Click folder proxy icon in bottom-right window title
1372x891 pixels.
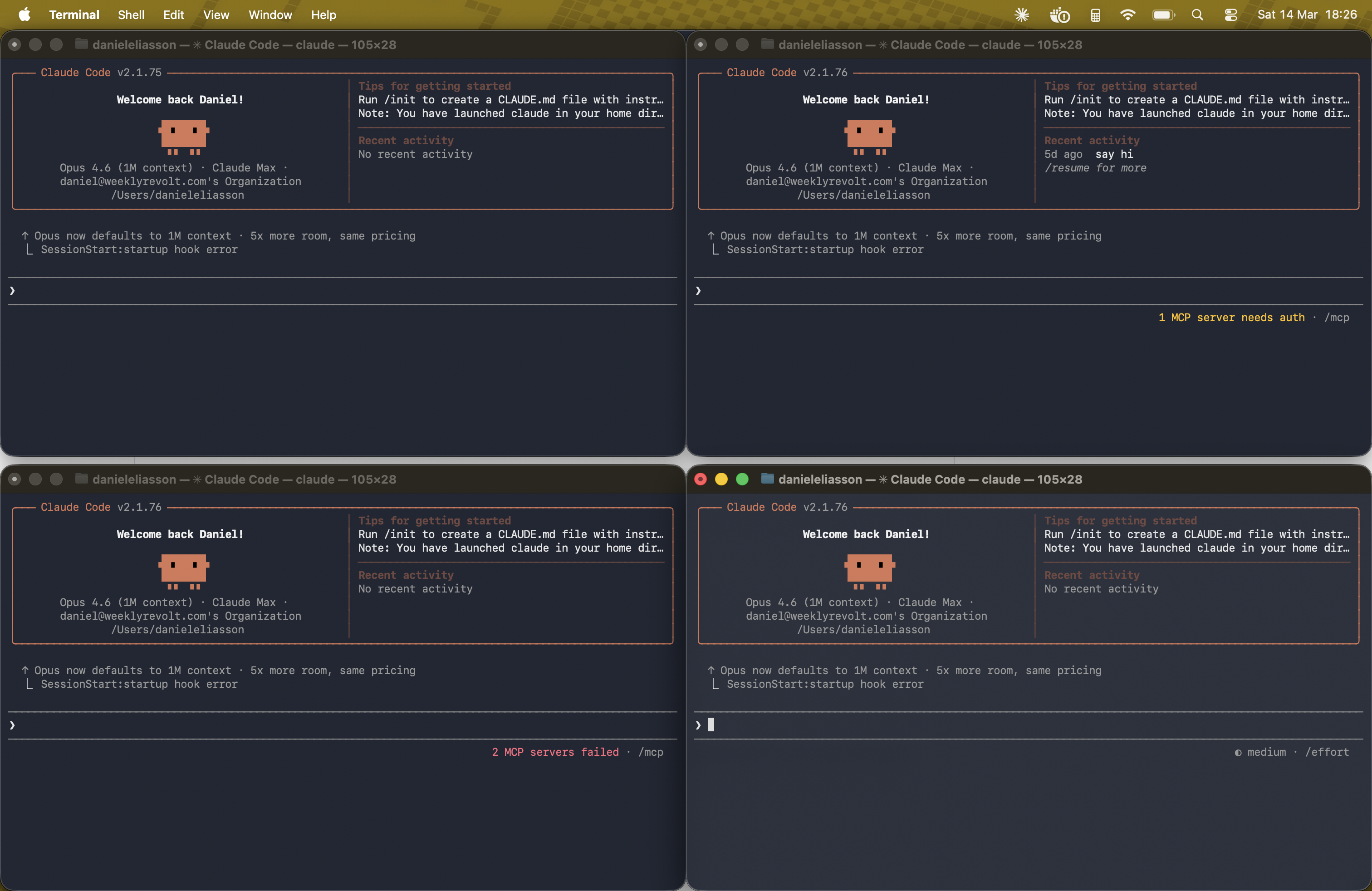click(x=767, y=479)
